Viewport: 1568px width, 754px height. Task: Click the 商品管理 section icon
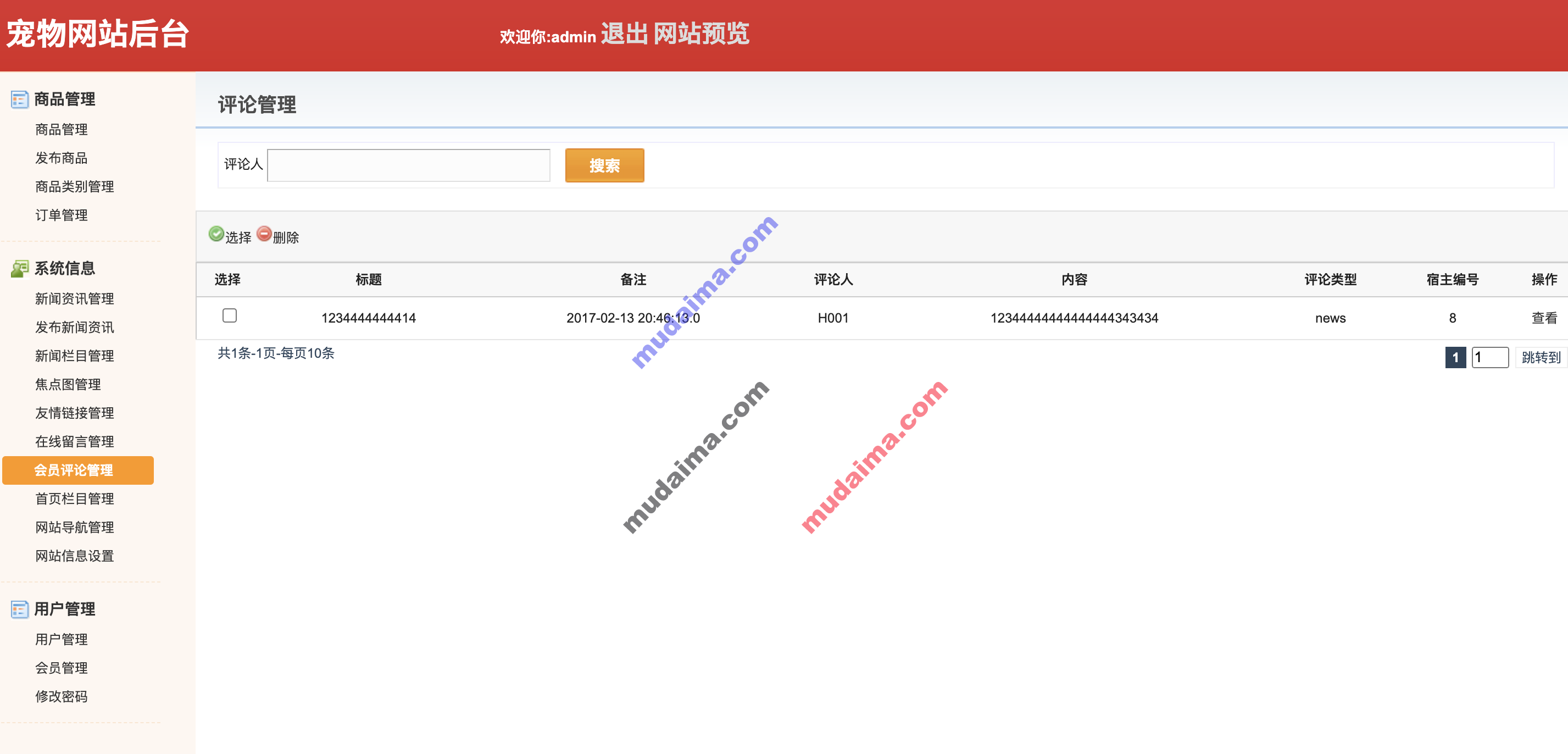(19, 99)
